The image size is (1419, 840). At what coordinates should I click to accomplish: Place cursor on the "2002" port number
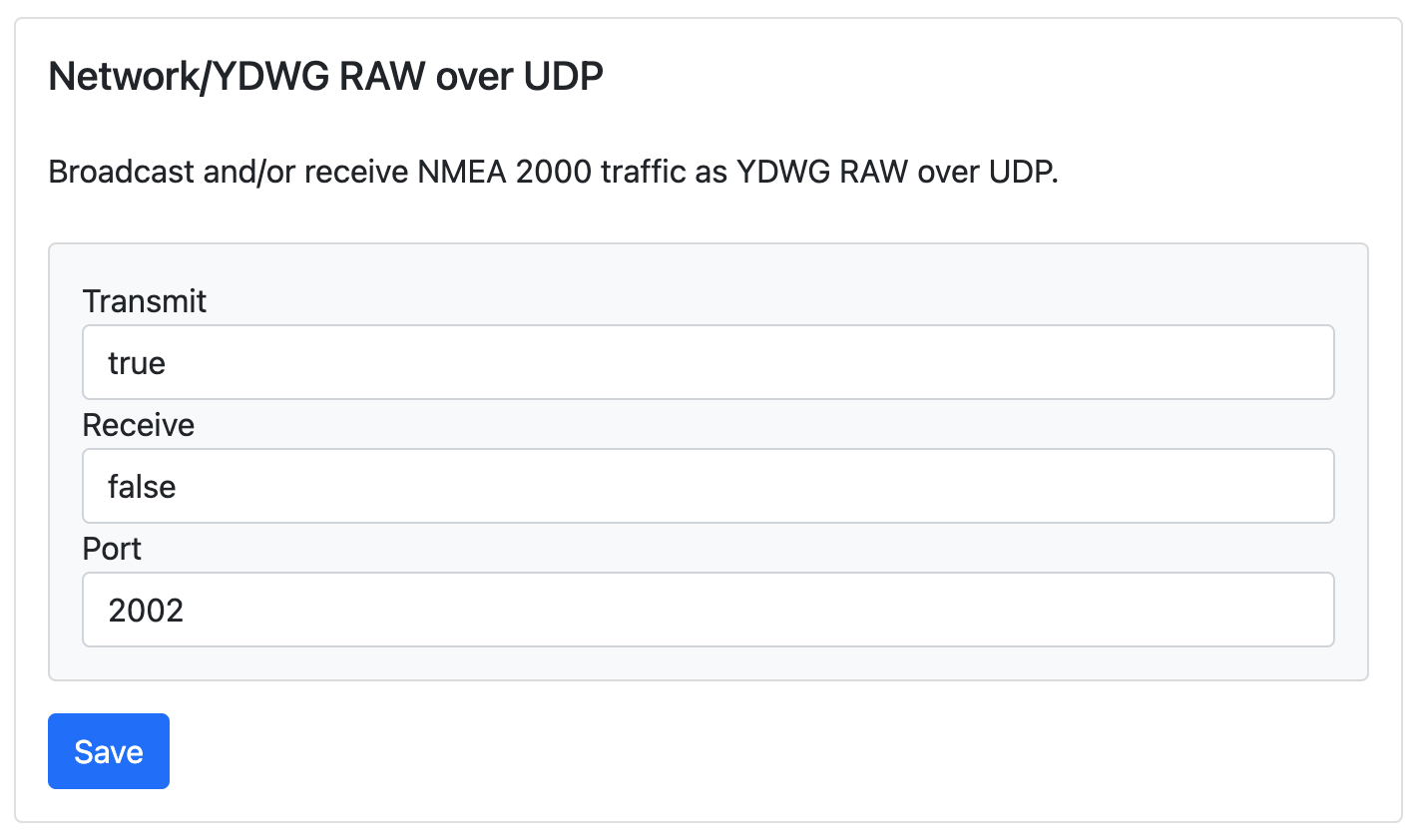(x=146, y=611)
